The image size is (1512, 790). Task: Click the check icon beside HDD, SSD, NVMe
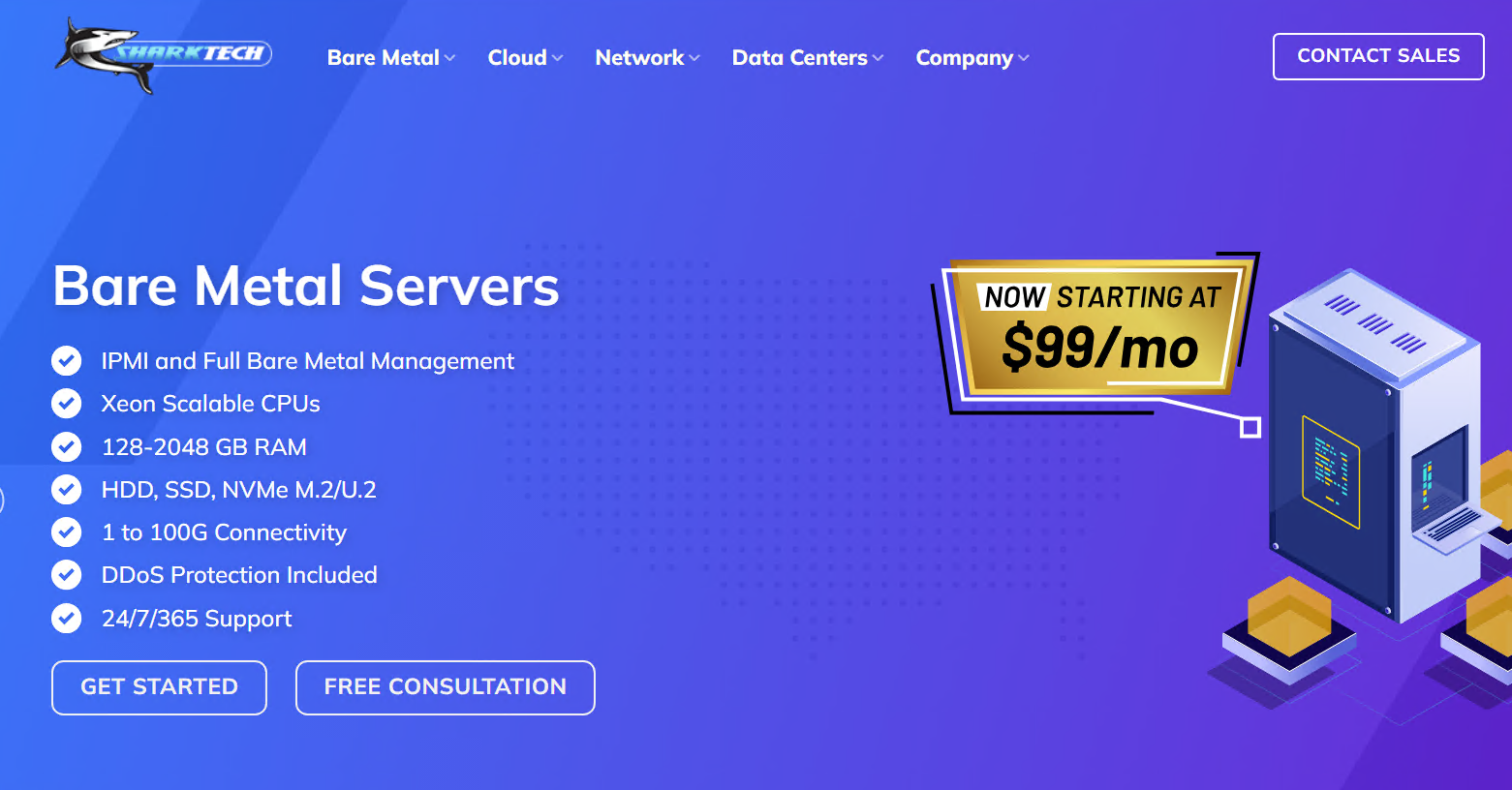(67, 490)
